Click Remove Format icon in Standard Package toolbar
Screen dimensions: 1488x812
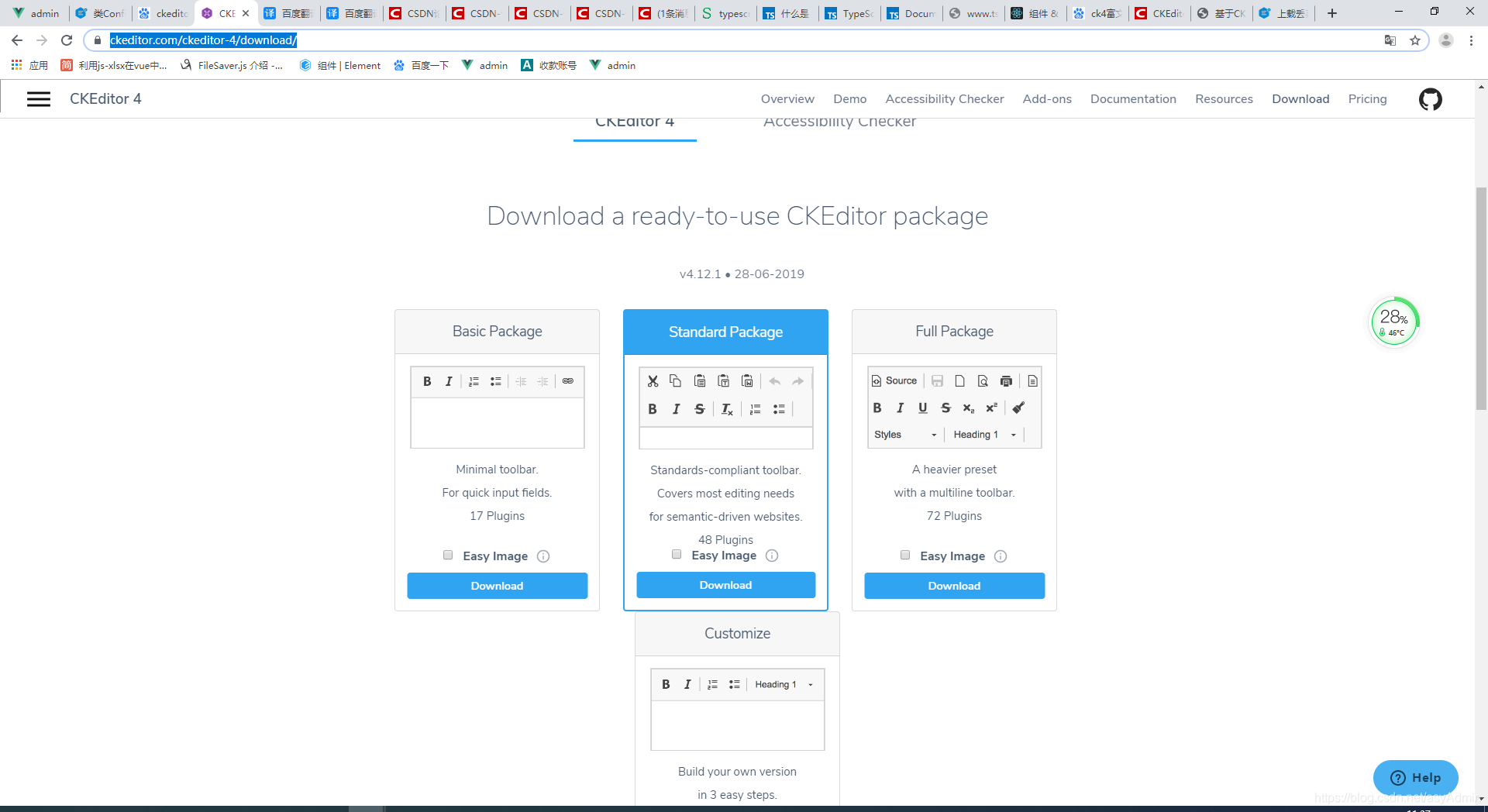(x=727, y=409)
